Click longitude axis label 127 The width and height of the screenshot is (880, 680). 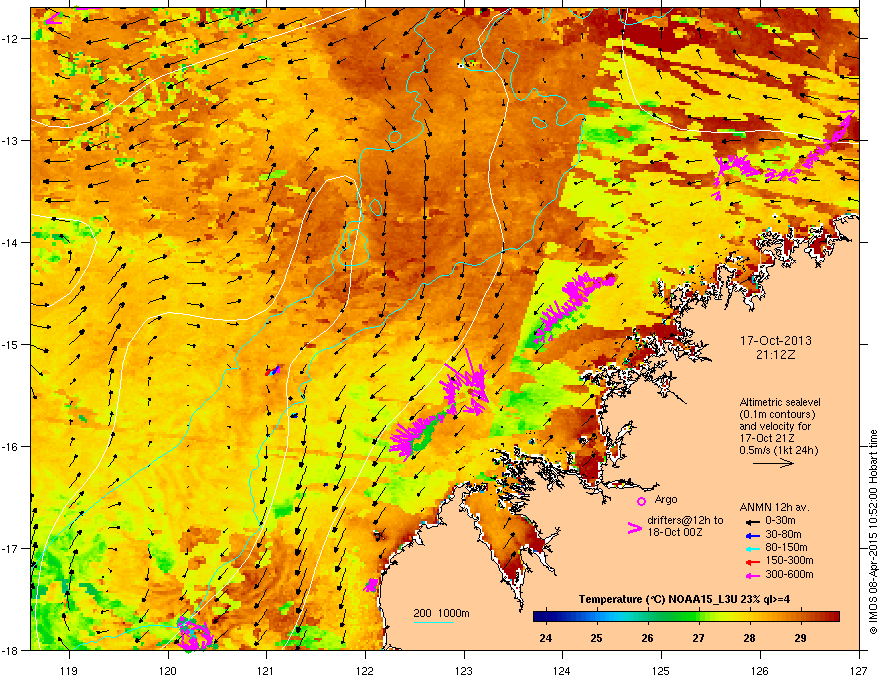click(859, 670)
